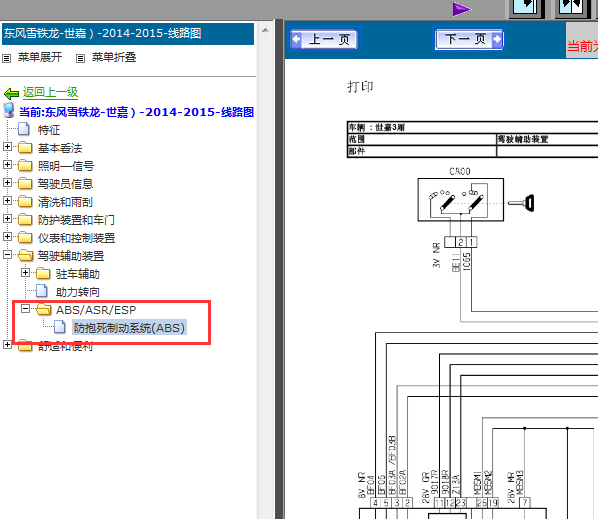Image resolution: width=598 pixels, height=519 pixels.
Task: Expand the 防护装置和车门 folder node
Action: coord(7,218)
